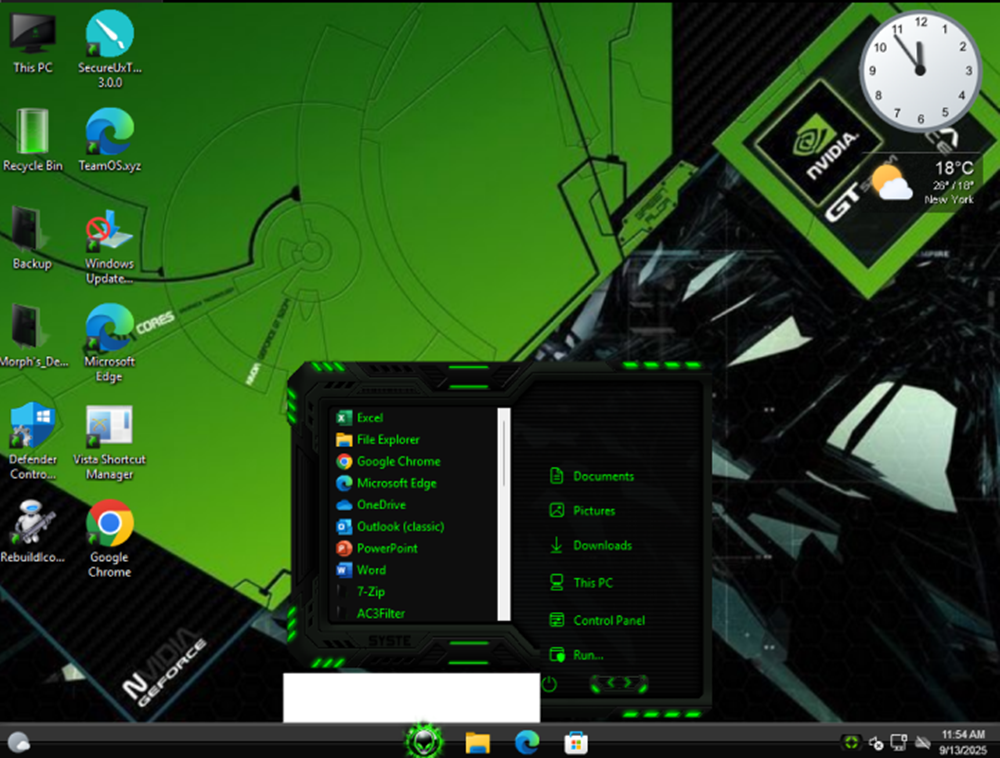
Task: Launch PowerPoint from the start menu
Action: [x=386, y=548]
